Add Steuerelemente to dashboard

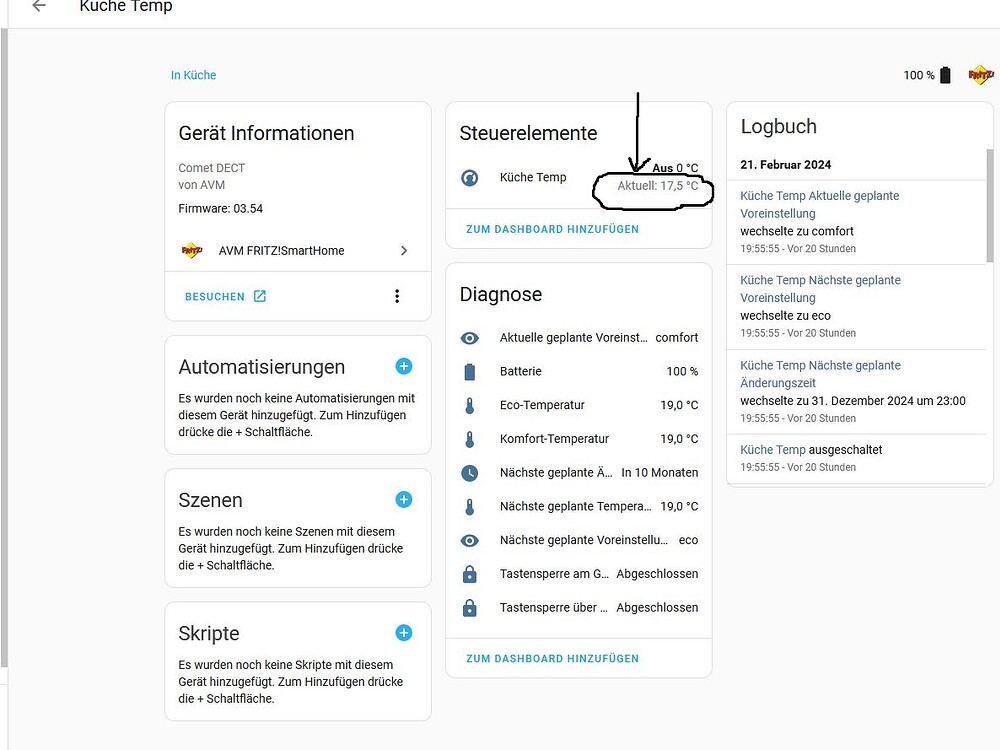[552, 229]
